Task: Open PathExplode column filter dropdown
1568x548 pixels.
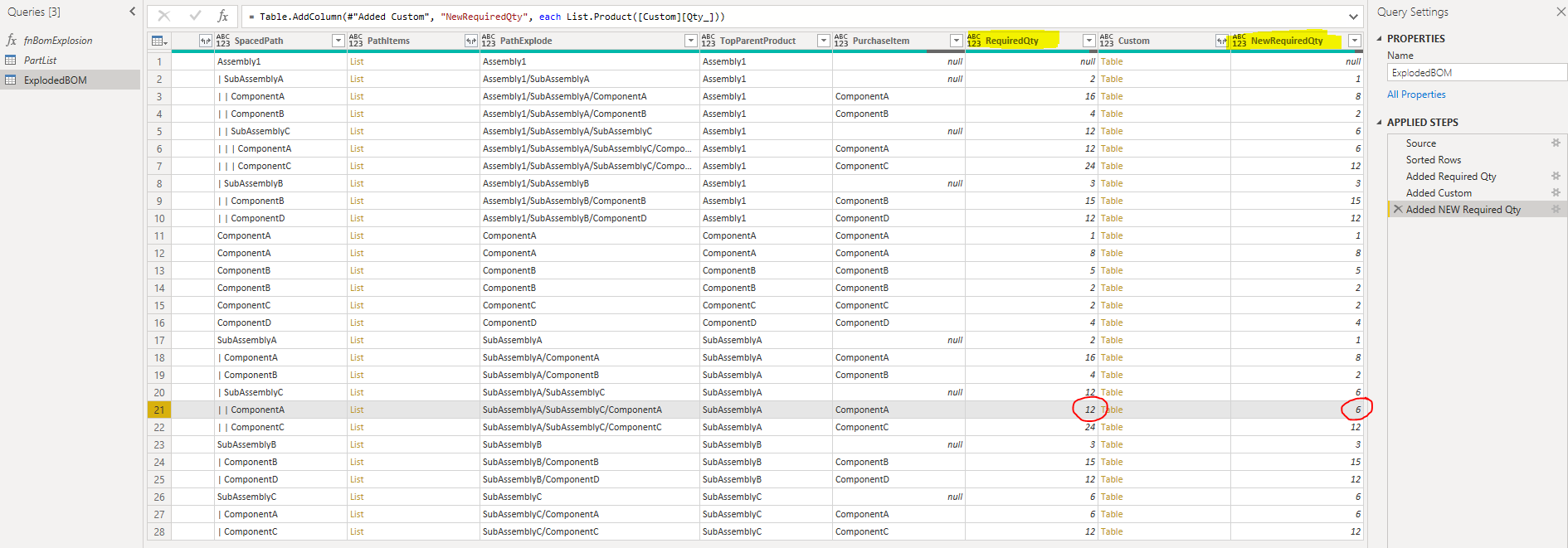Action: [x=690, y=41]
